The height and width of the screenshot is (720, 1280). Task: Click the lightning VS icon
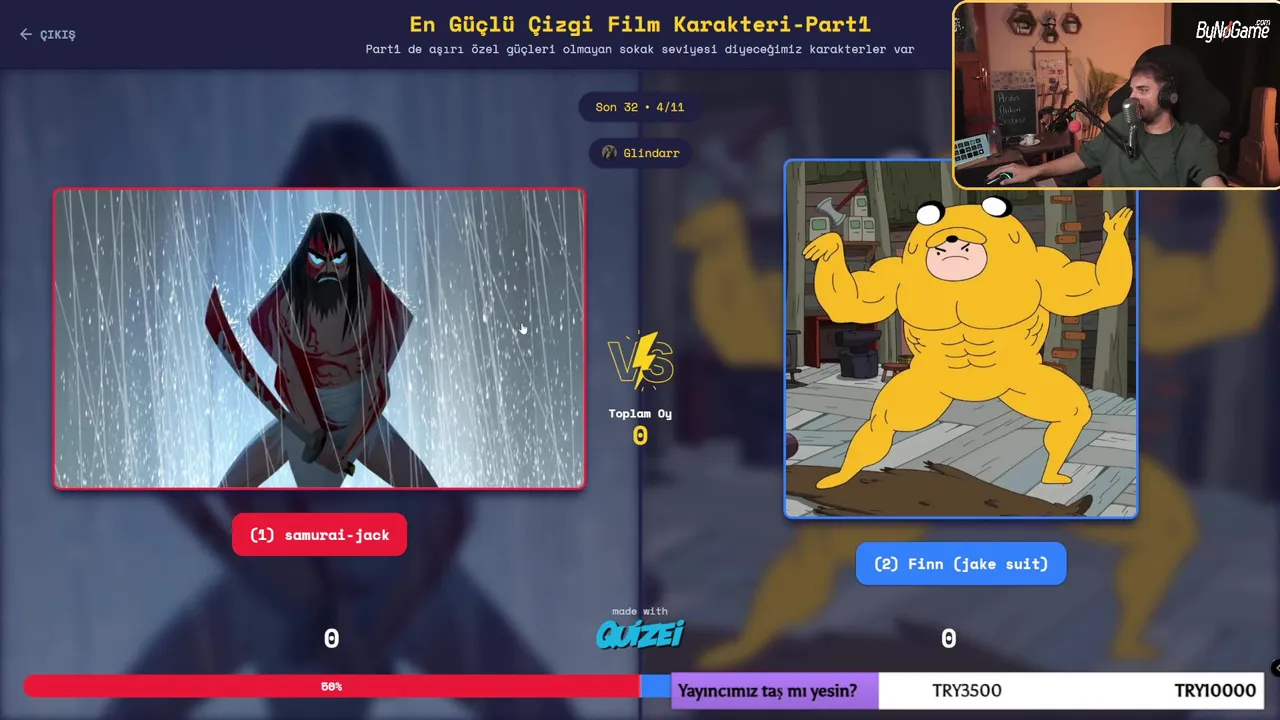[641, 361]
